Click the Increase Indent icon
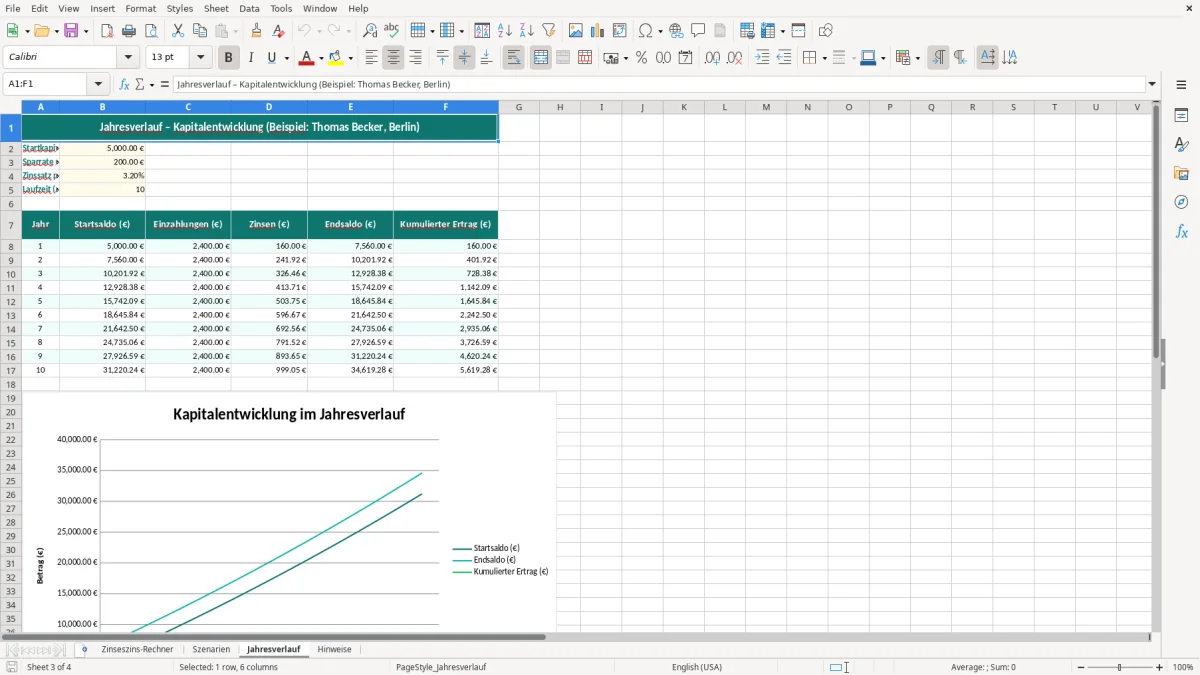This screenshot has height=675, width=1200. [x=762, y=58]
